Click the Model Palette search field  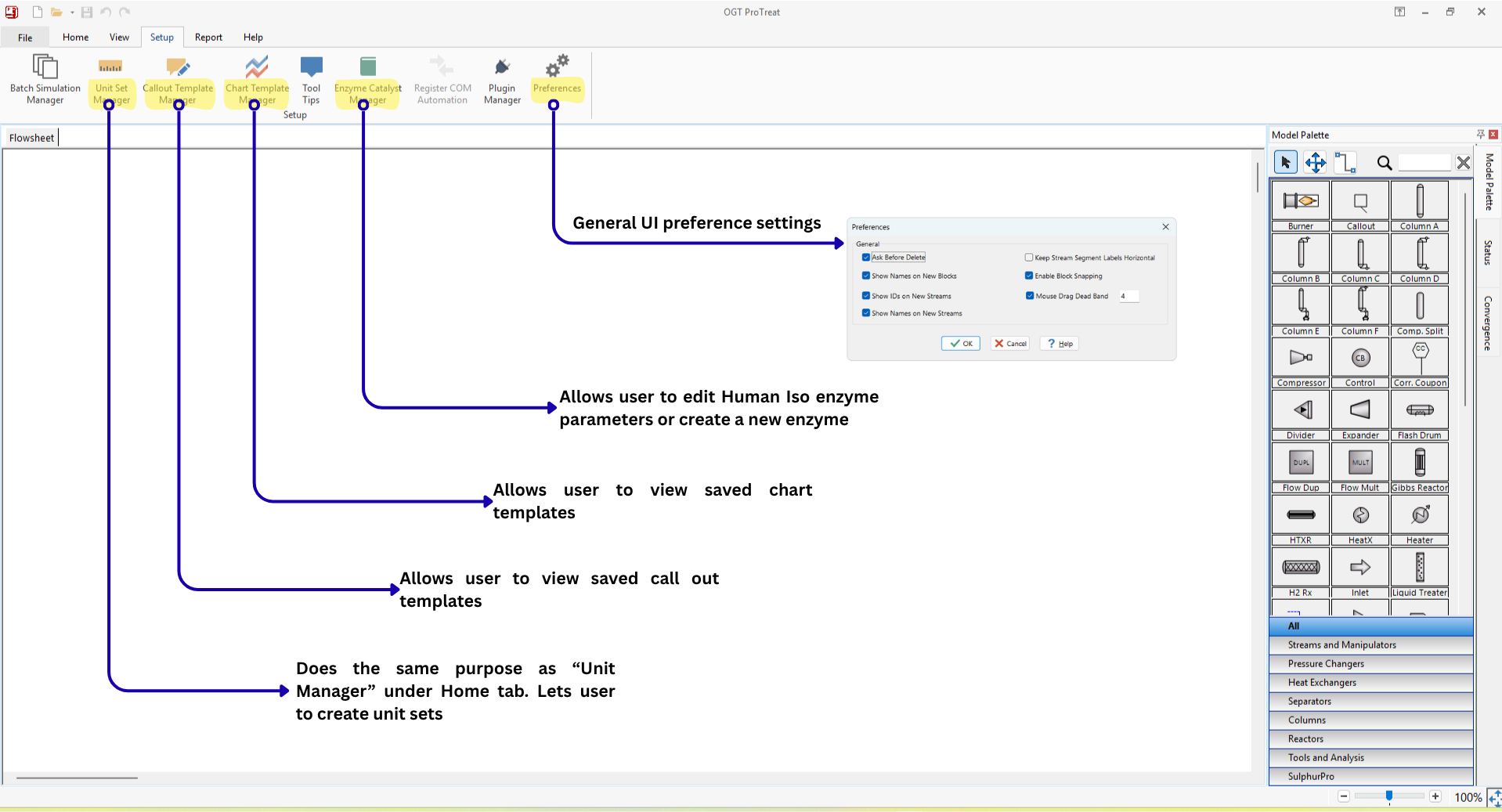point(1424,163)
